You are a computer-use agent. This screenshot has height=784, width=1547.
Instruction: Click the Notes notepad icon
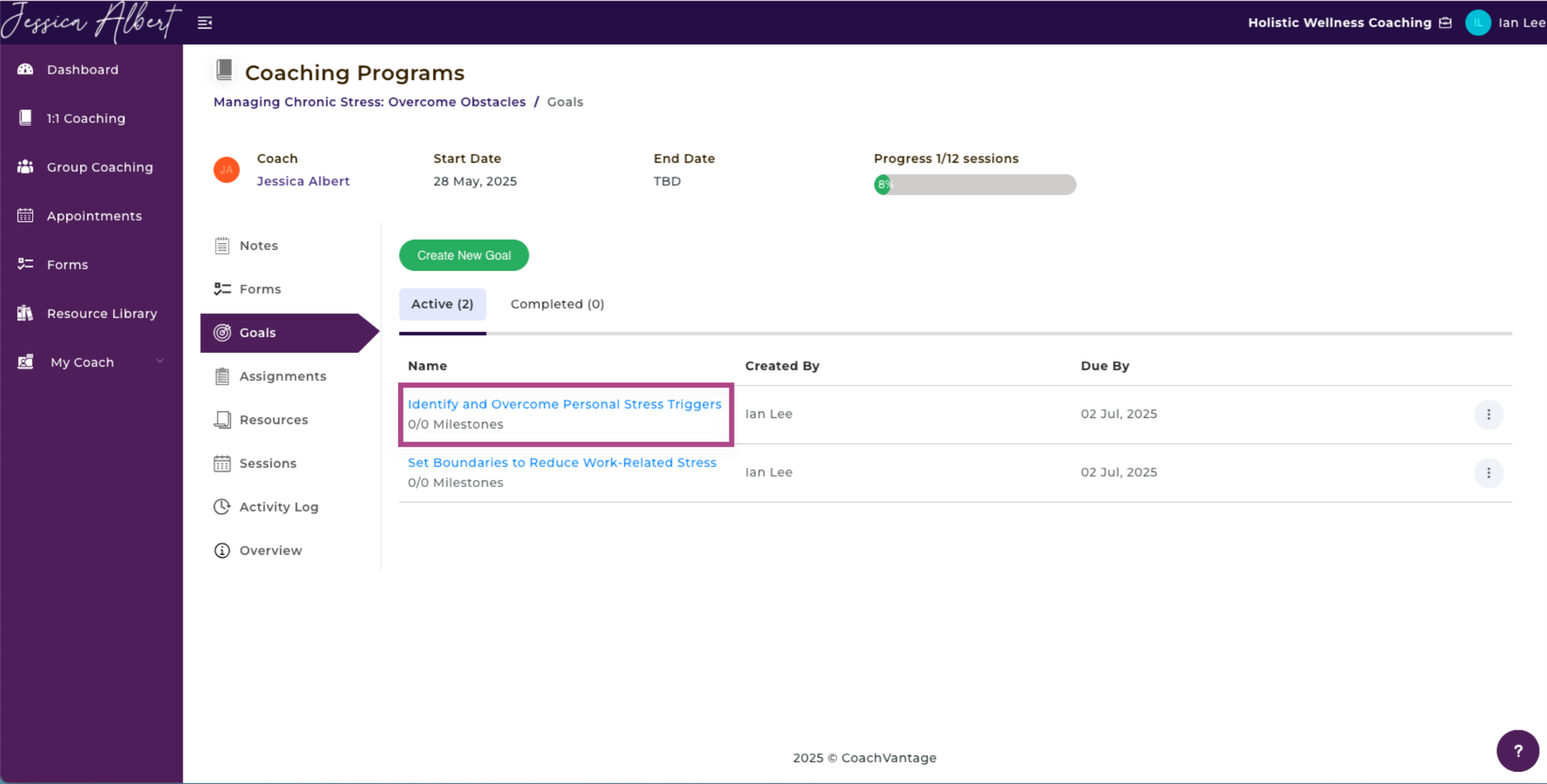pos(222,245)
